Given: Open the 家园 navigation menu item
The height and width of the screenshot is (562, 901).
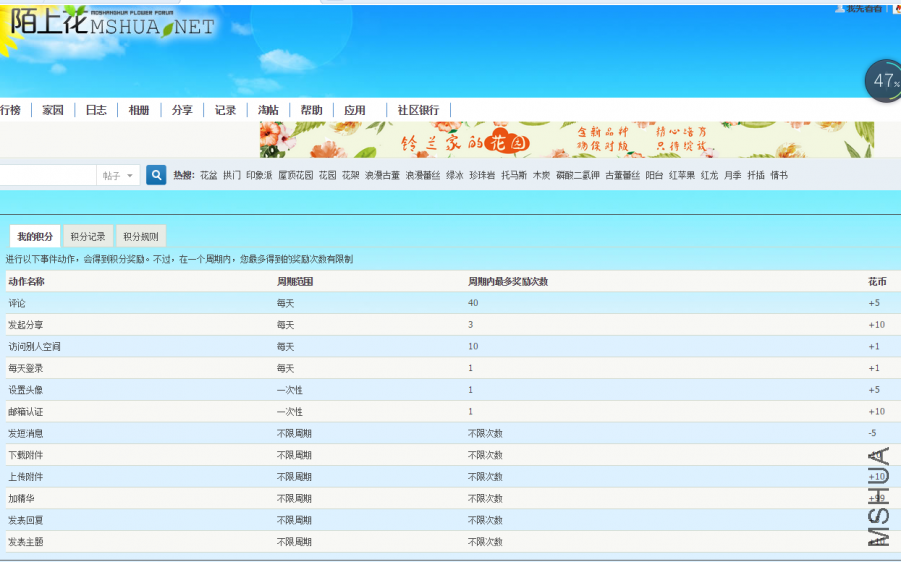Looking at the screenshot, I should 53,110.
